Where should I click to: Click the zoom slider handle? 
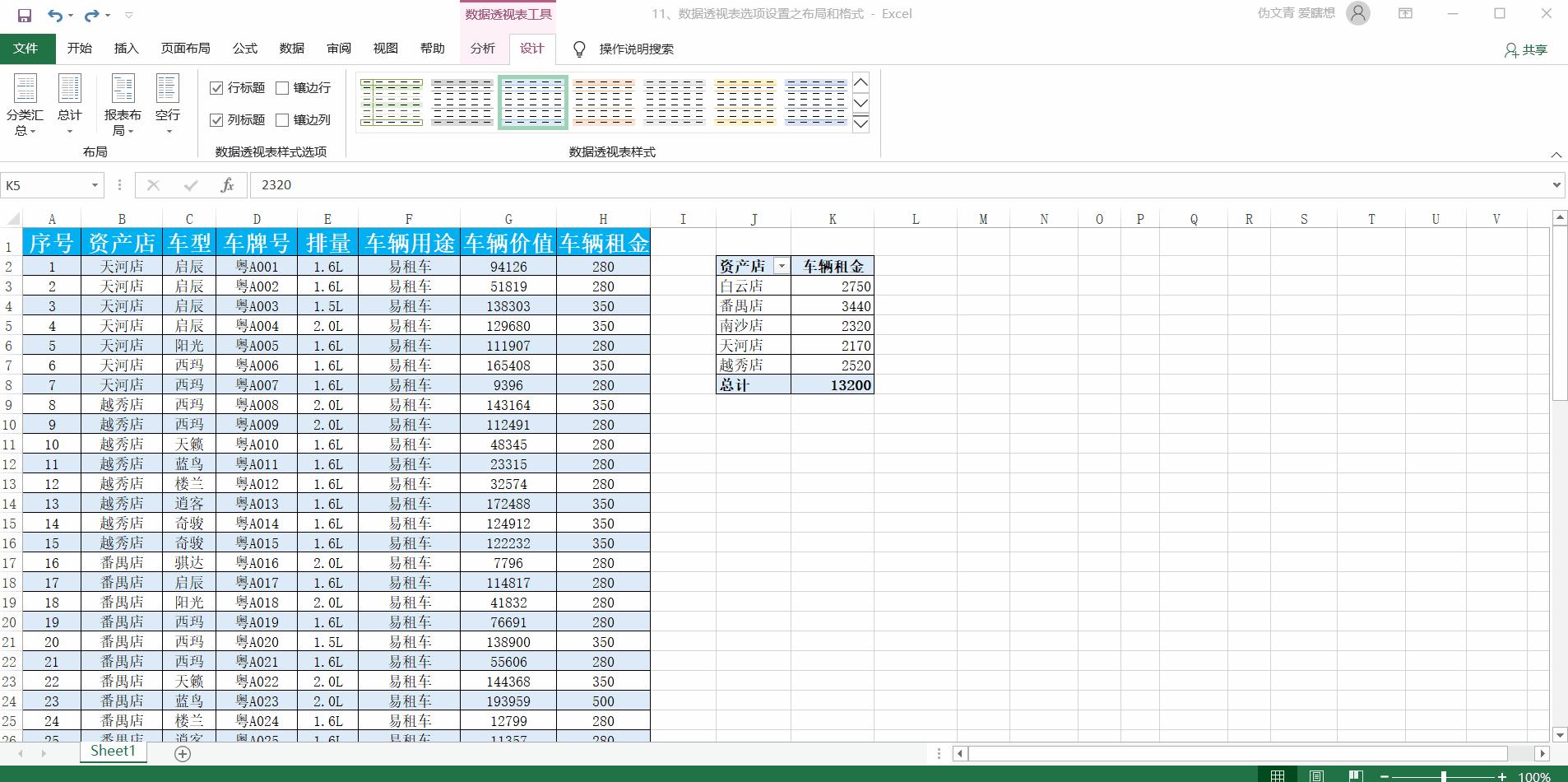1444,776
